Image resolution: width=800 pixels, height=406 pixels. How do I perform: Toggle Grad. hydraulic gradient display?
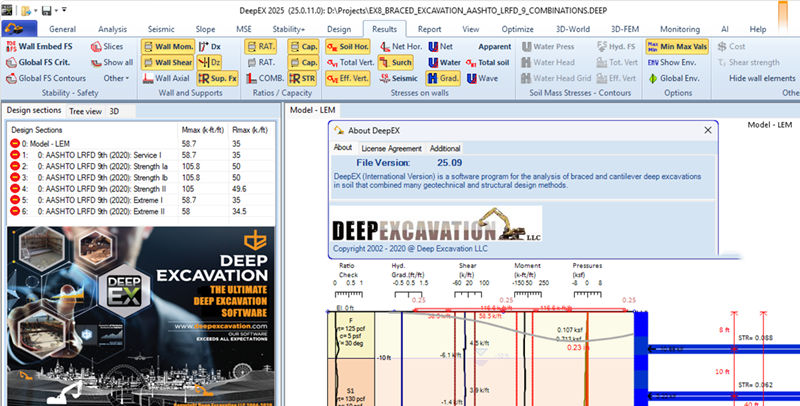pyautogui.click(x=443, y=78)
